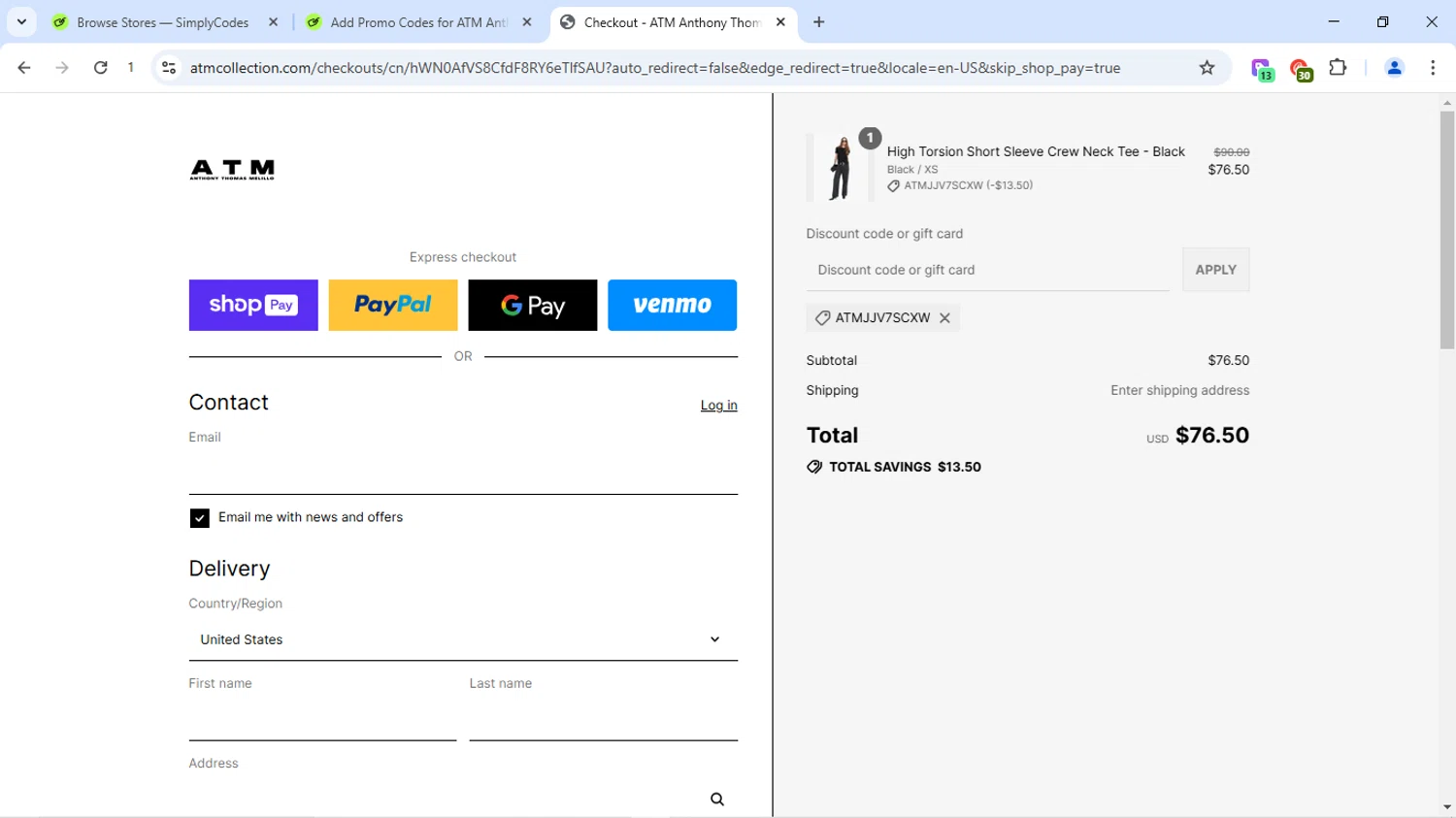Screen dimensions: 1456x818
Task: Click the address bar URL
Action: point(655,68)
